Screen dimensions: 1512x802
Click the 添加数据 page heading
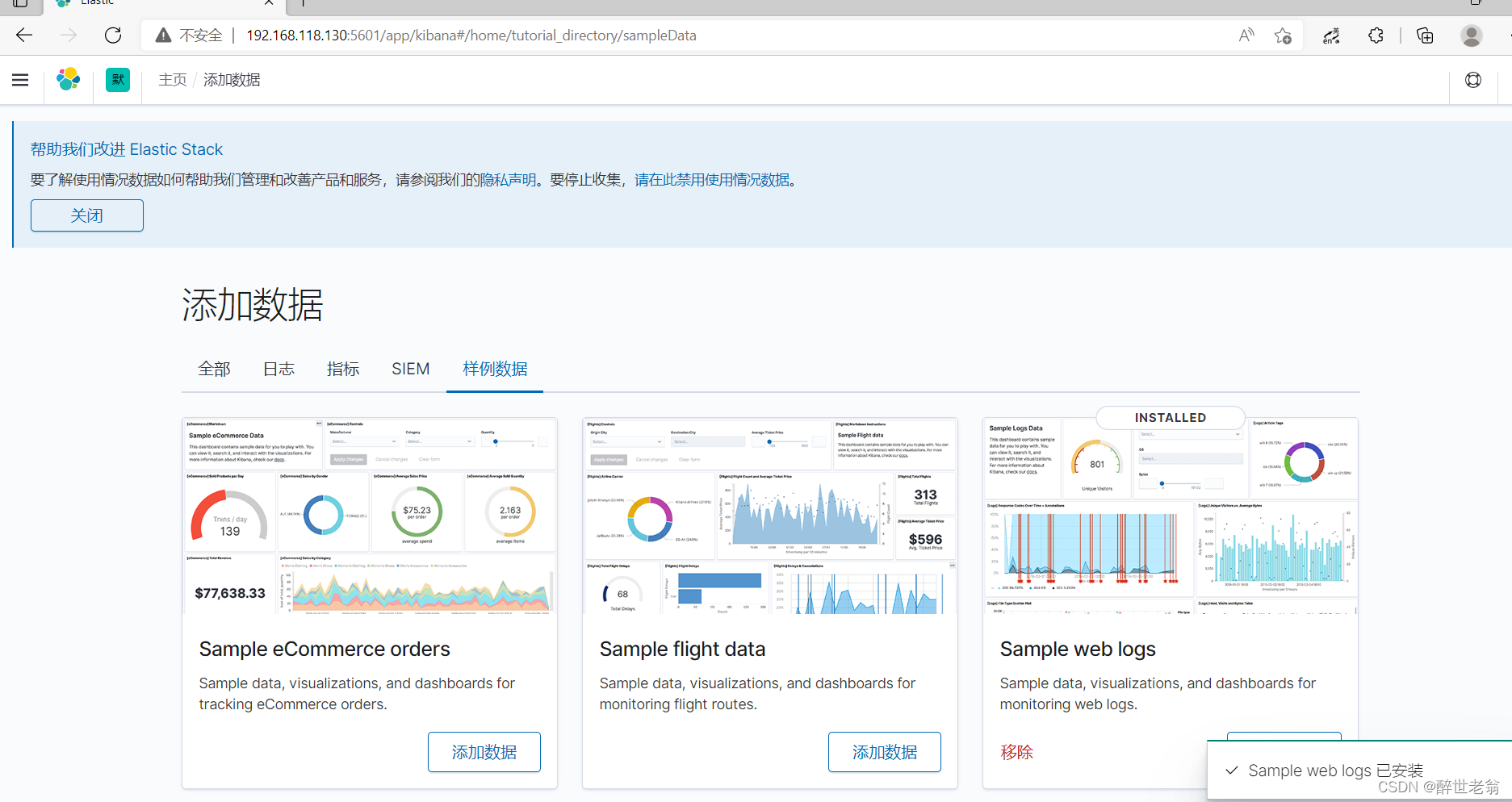coord(253,305)
